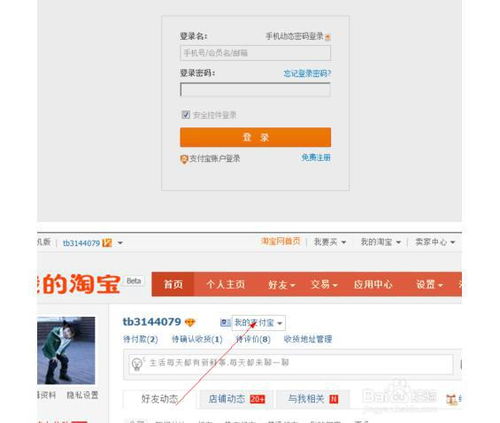
Task: Toggle the 安全控件登录 checkbox
Action: coord(186,115)
